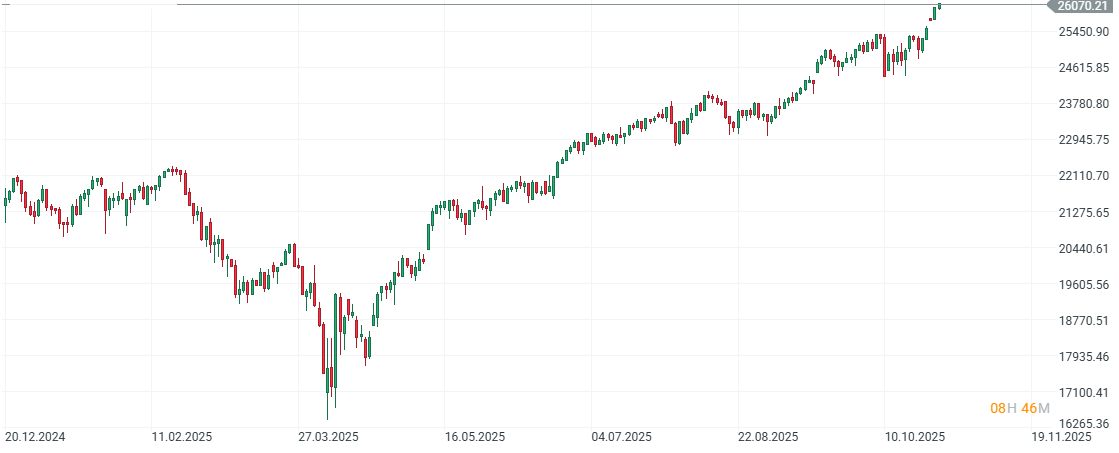The height and width of the screenshot is (453, 1119).
Task: Select the 11.02.2025 date on time axis
Action: click(x=182, y=437)
